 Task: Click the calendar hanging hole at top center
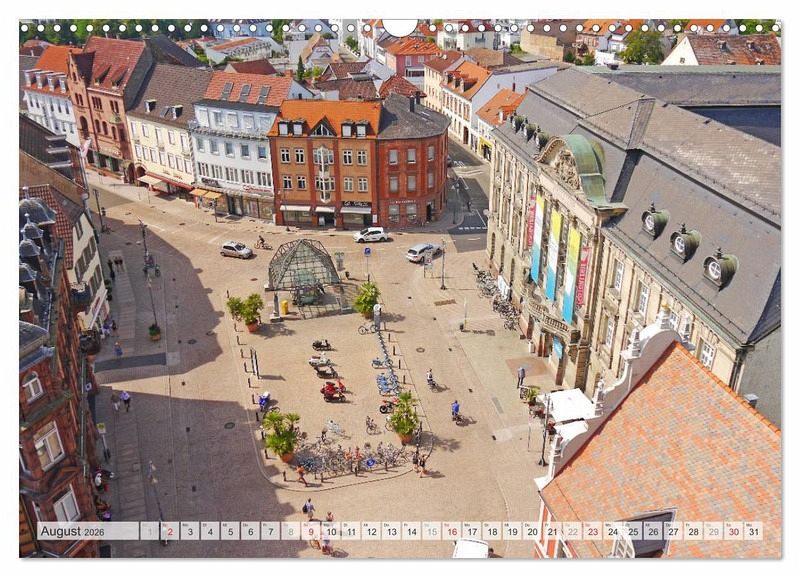tap(400, 26)
